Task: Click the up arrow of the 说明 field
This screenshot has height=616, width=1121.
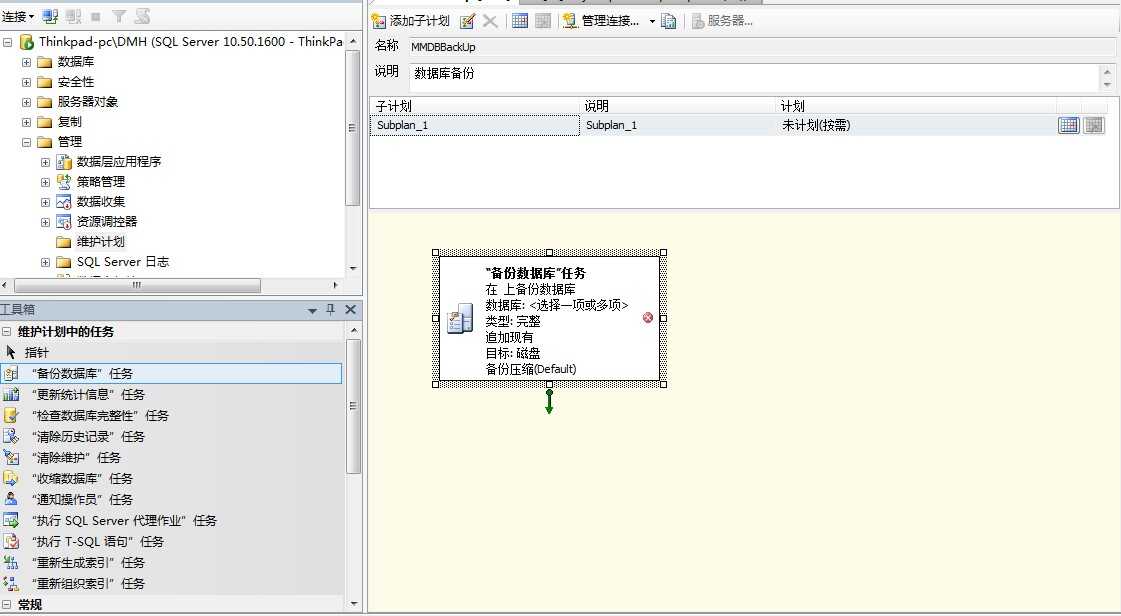Action: point(1107,71)
